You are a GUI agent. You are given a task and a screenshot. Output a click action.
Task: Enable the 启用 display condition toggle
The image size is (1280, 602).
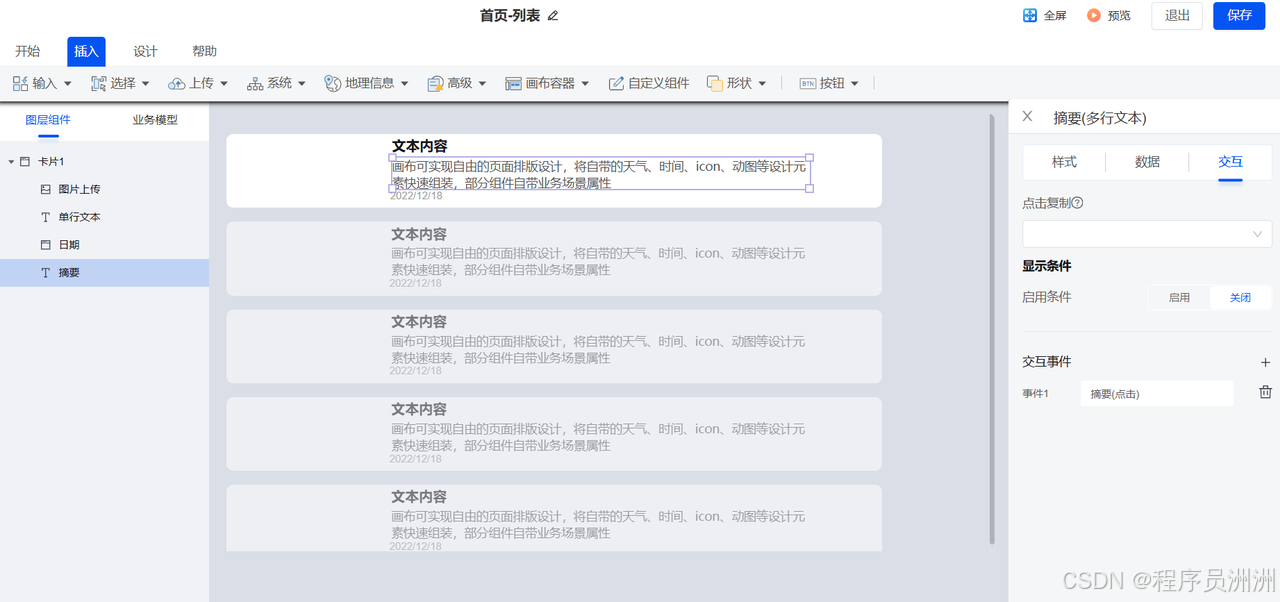click(x=1179, y=297)
